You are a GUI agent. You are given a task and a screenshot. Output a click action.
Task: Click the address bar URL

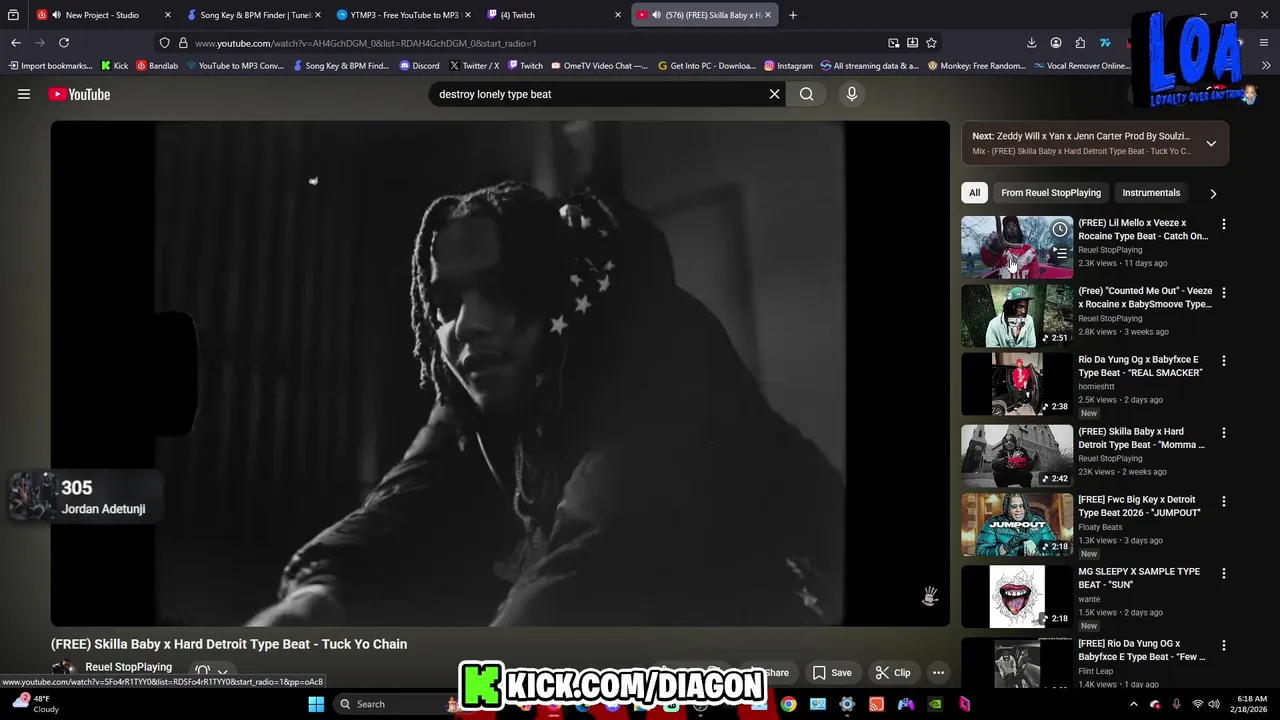(365, 43)
